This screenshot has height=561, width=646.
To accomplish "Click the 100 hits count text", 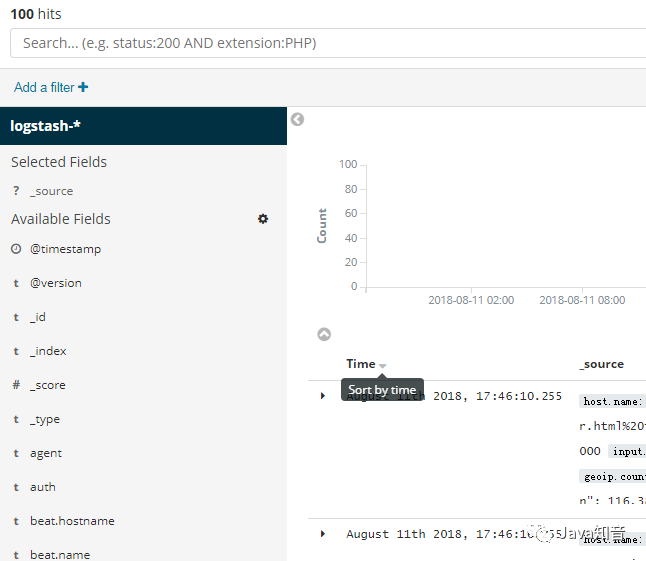I will point(36,14).
